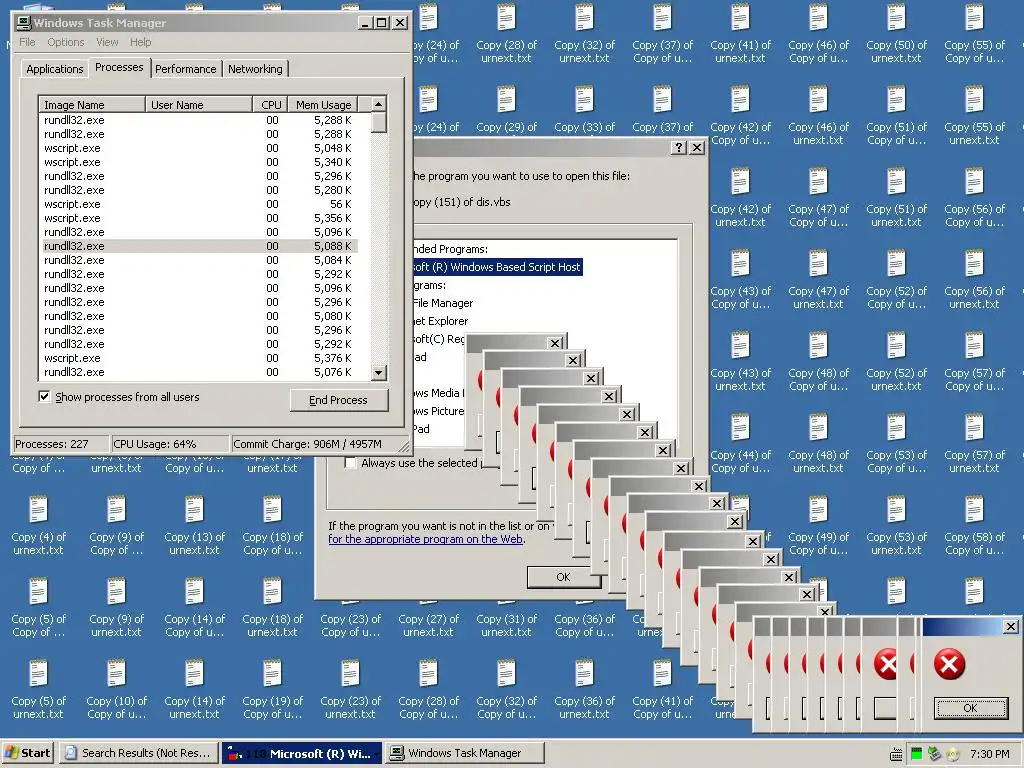Viewport: 1024px width, 768px height.
Task: Select wscript.exe process using 5,356 K
Action: 199,218
